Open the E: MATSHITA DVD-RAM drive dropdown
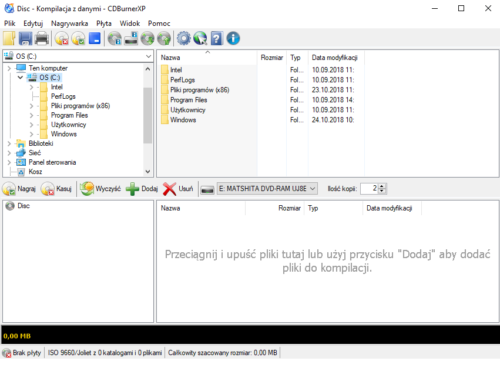500x381 pixels. 312,189
